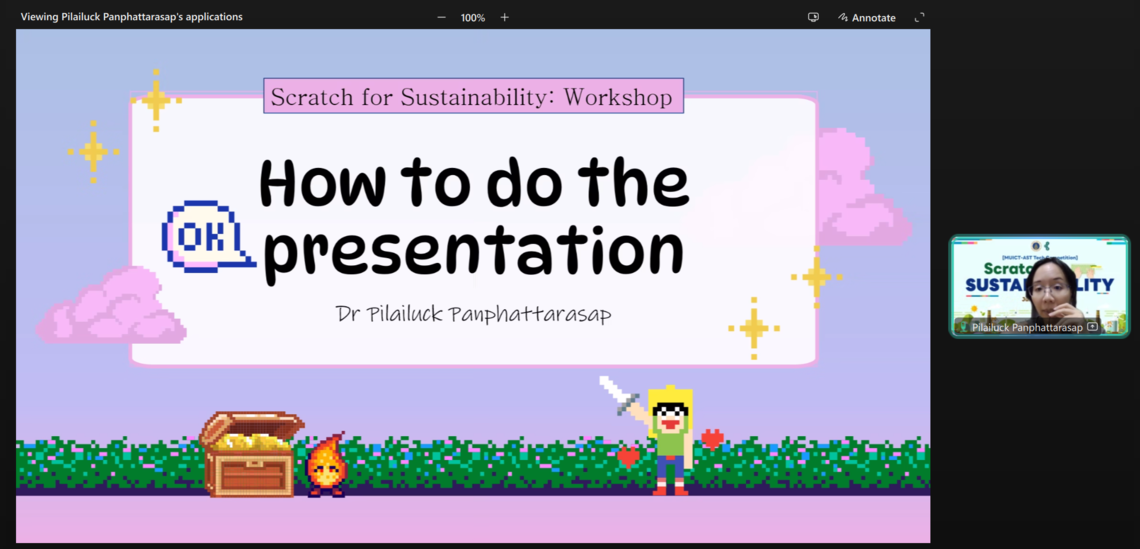Viewport: 1140px width, 549px height.
Task: Click the red heart left of pixel character
Action: [628, 458]
